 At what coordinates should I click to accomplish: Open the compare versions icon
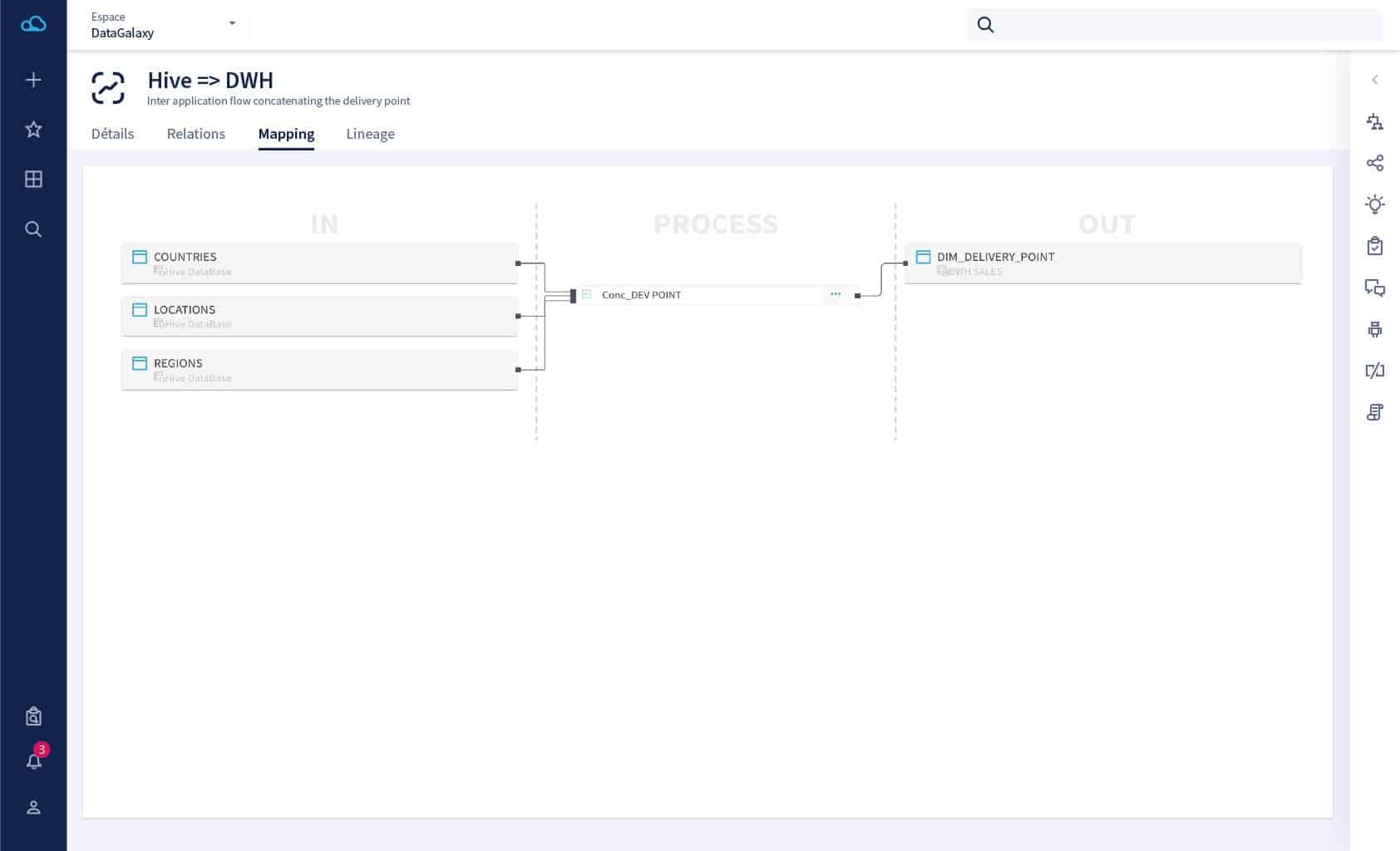coord(1375,371)
